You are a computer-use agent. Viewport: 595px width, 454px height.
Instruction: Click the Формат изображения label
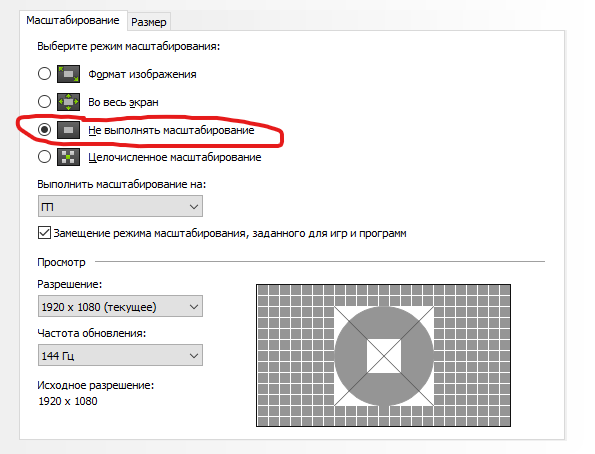(142, 74)
